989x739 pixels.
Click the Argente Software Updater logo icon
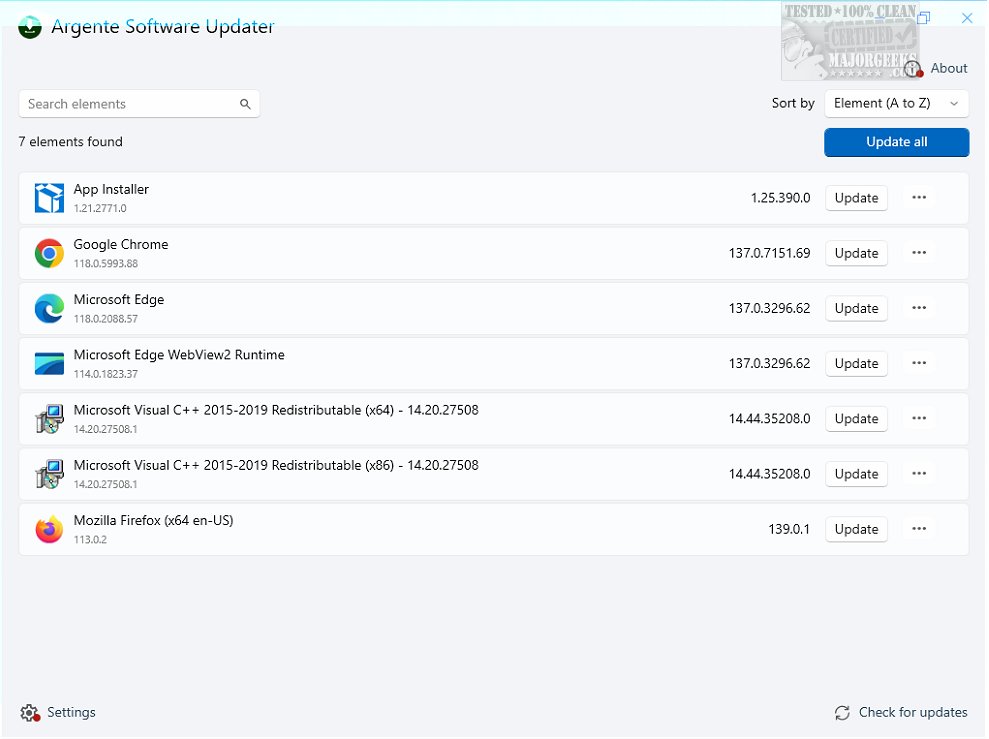click(30, 27)
